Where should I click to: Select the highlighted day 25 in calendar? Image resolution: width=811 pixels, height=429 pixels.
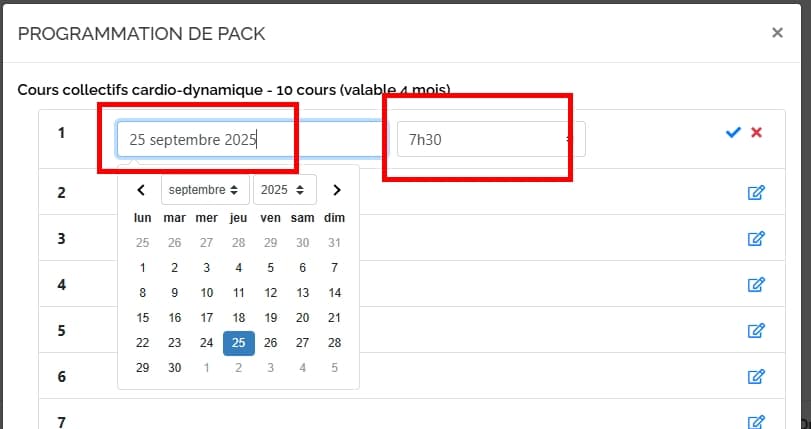tap(238, 343)
